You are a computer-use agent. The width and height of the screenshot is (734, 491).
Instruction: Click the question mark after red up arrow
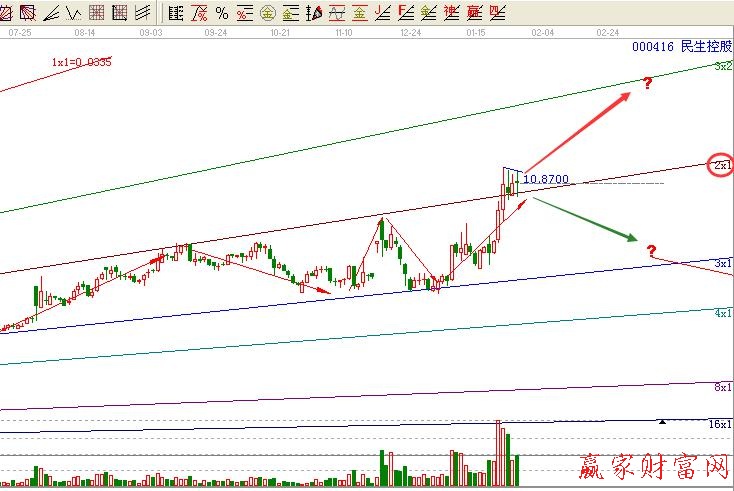click(x=648, y=83)
